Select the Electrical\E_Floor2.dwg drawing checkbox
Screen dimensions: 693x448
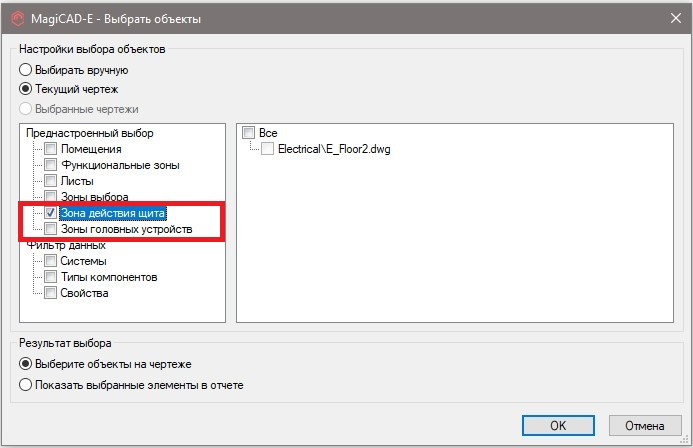point(267,148)
